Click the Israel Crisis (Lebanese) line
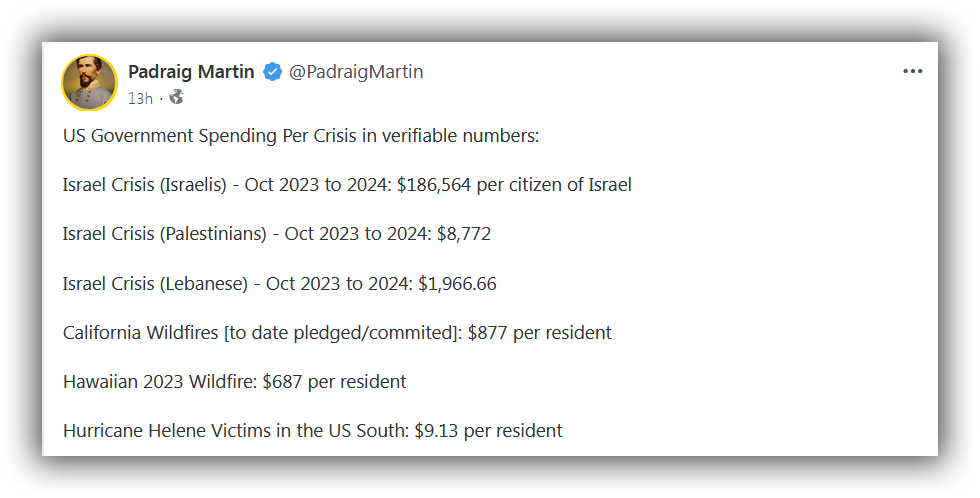The width and height of the screenshot is (980, 498). [x=279, y=284]
